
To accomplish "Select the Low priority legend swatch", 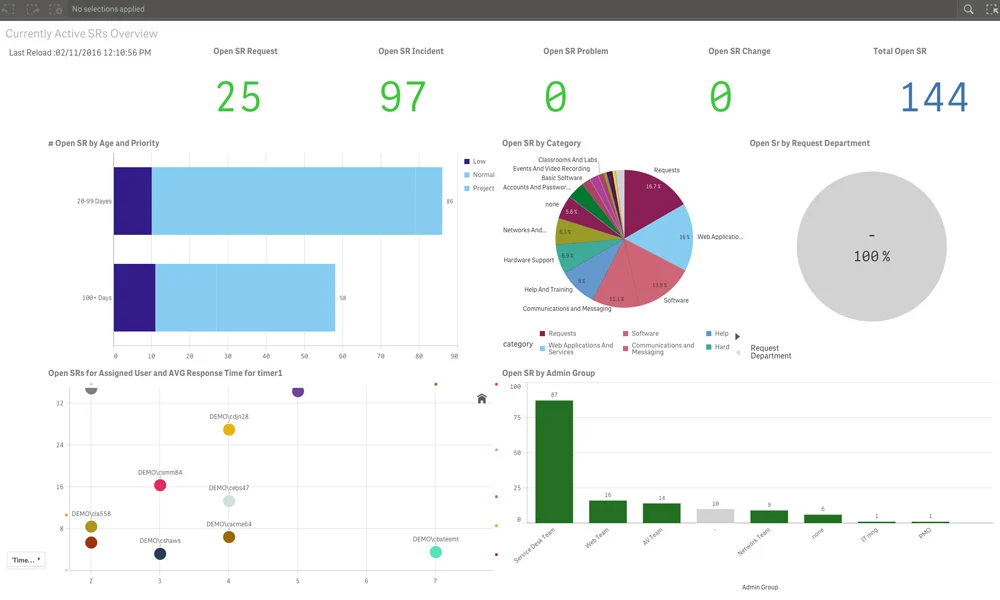I will coord(467,161).
